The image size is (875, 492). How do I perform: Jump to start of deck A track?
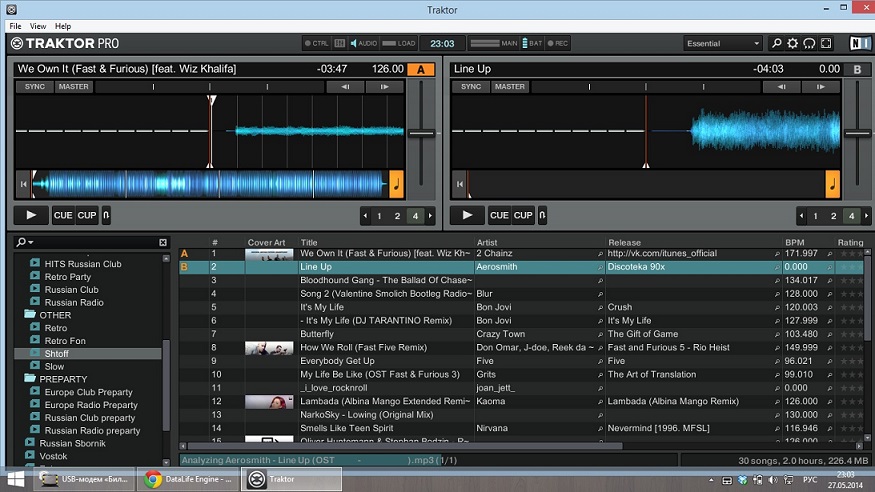point(23,184)
